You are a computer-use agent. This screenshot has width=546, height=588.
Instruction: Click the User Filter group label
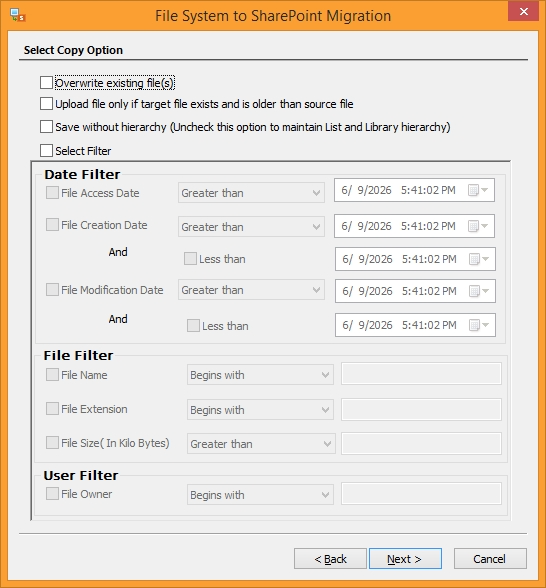coord(81,475)
